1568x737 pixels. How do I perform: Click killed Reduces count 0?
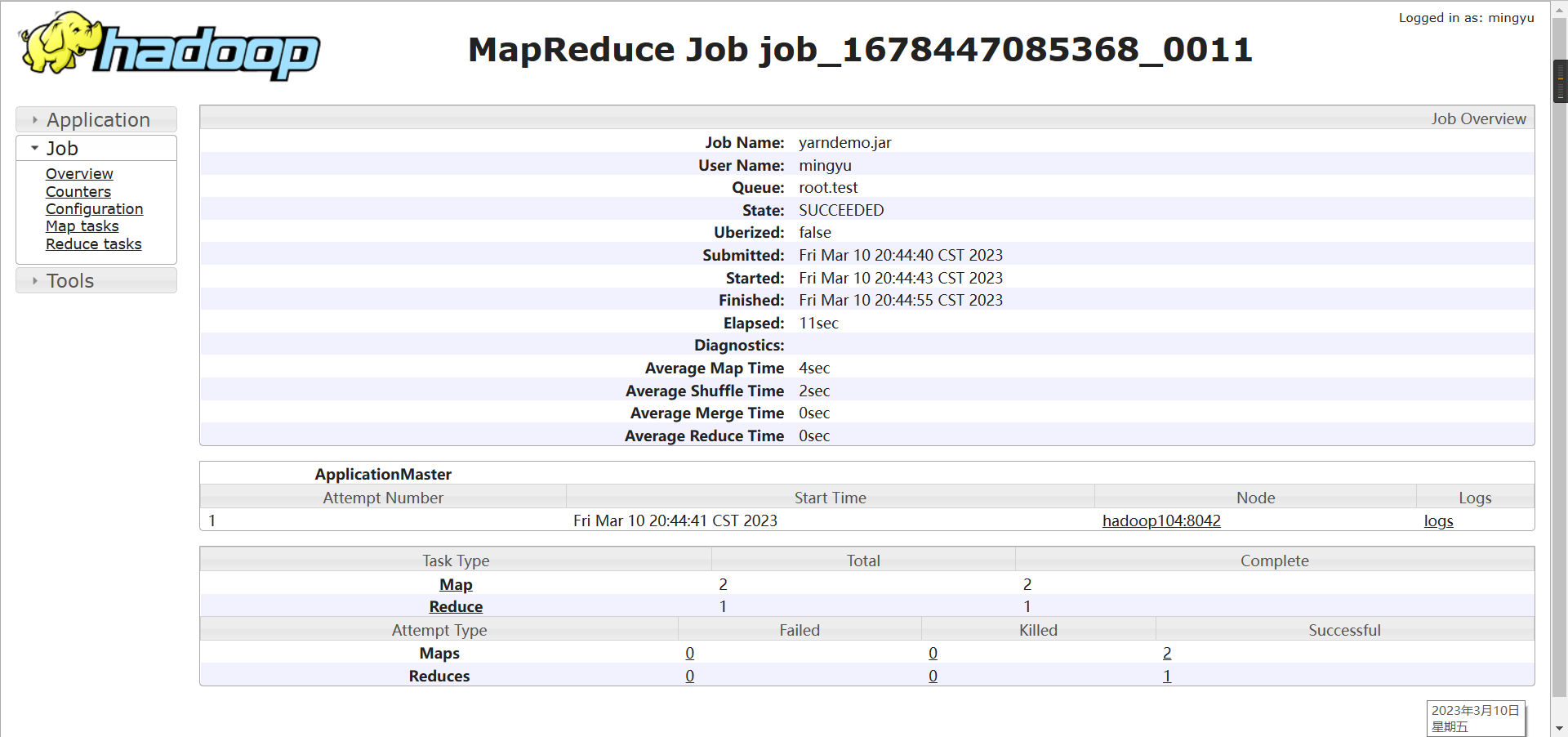tap(933, 676)
